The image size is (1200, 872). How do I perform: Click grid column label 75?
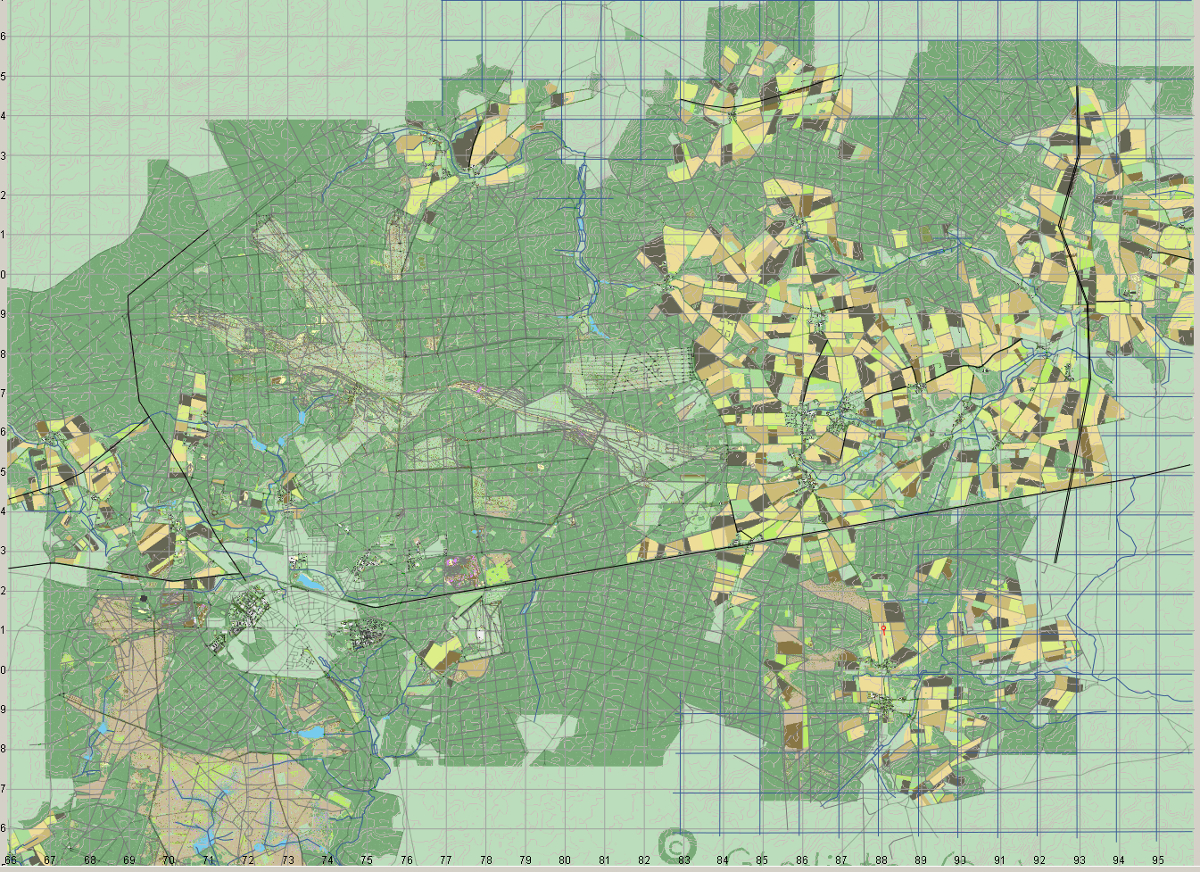367,860
